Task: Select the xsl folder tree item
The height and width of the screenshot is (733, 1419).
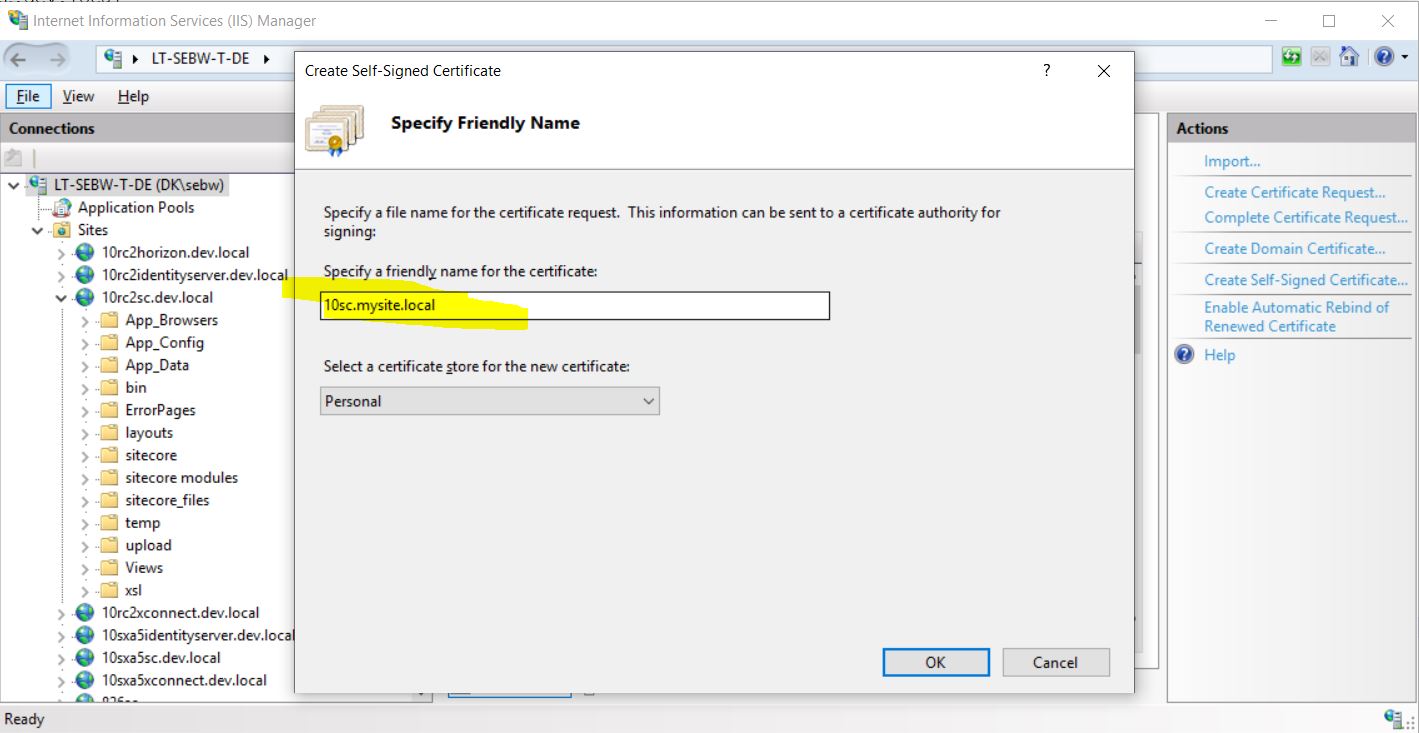Action: coord(133,590)
